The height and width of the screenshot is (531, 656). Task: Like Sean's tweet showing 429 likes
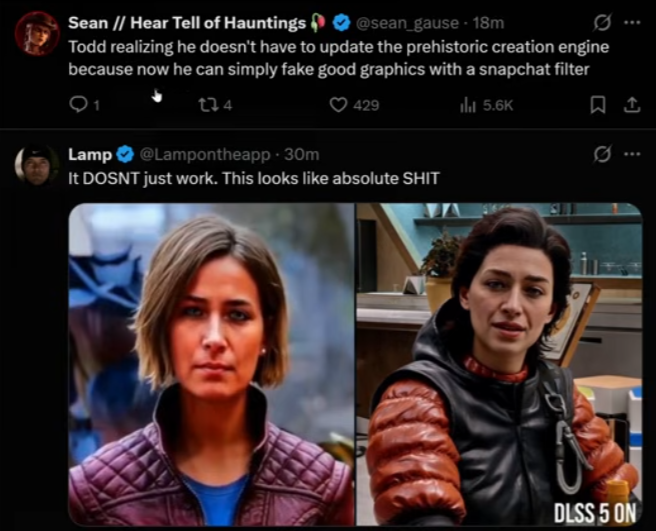click(x=338, y=105)
